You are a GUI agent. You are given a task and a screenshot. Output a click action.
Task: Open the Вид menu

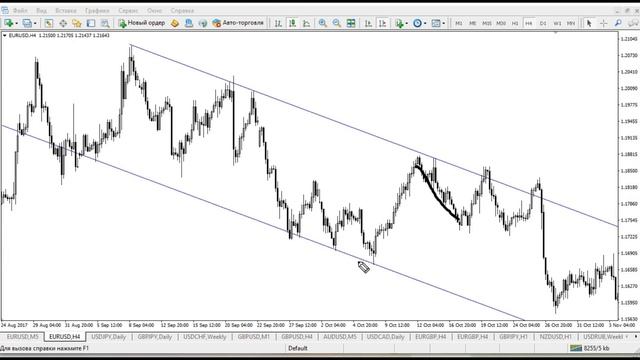pyautogui.click(x=41, y=11)
